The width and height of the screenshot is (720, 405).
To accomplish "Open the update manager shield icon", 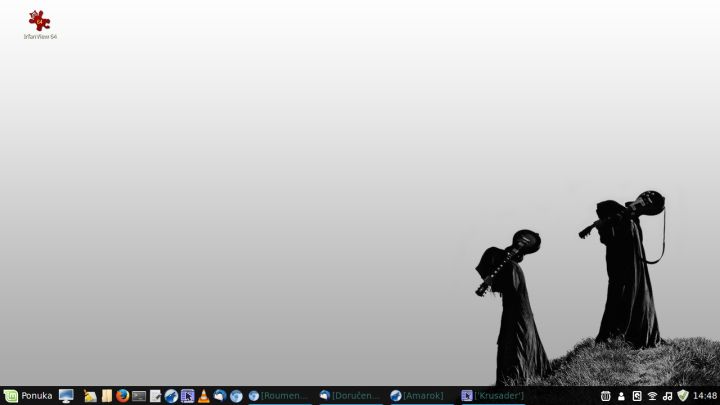I will coord(683,396).
